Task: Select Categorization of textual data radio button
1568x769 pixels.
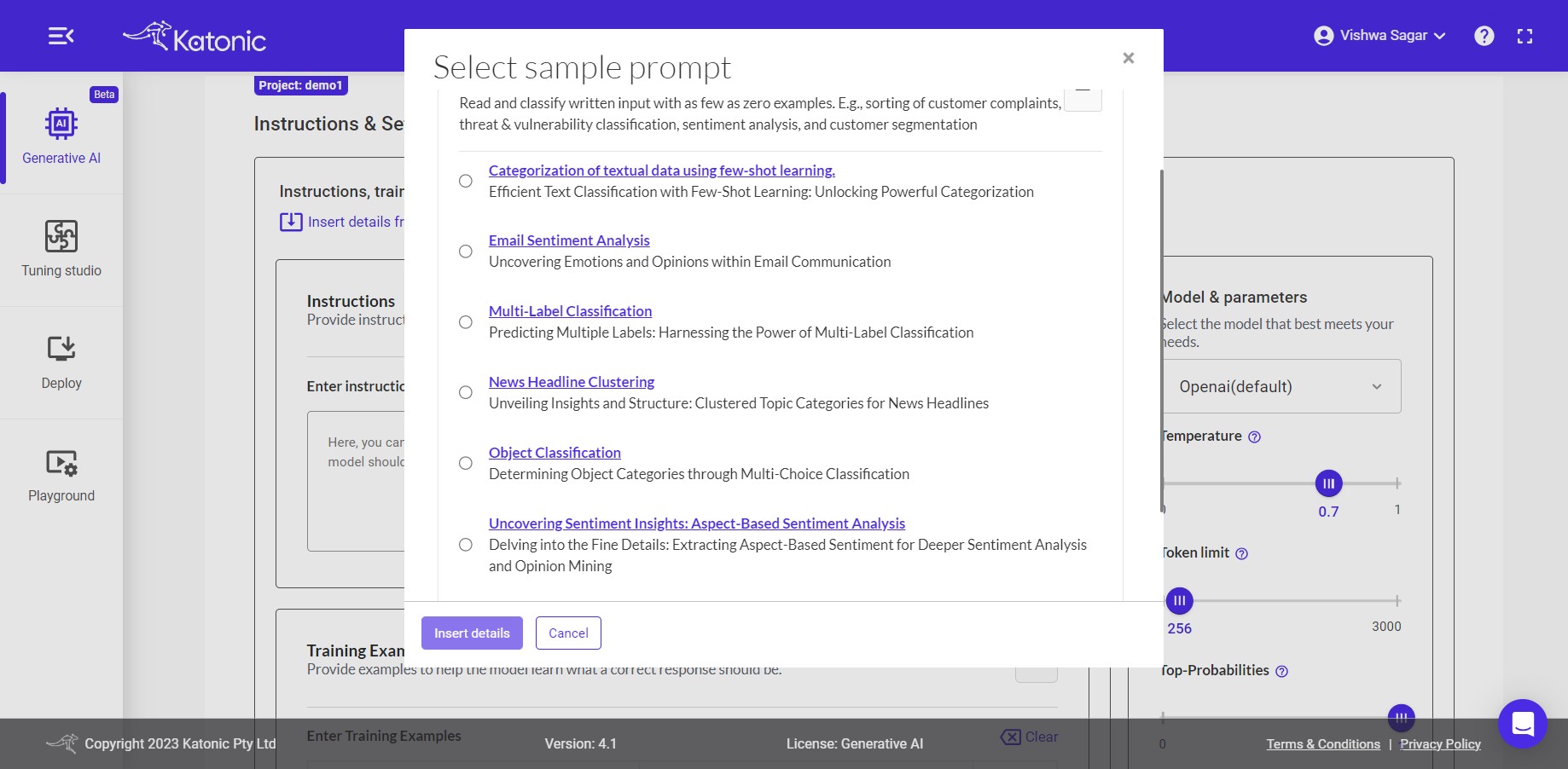Action: click(x=466, y=181)
